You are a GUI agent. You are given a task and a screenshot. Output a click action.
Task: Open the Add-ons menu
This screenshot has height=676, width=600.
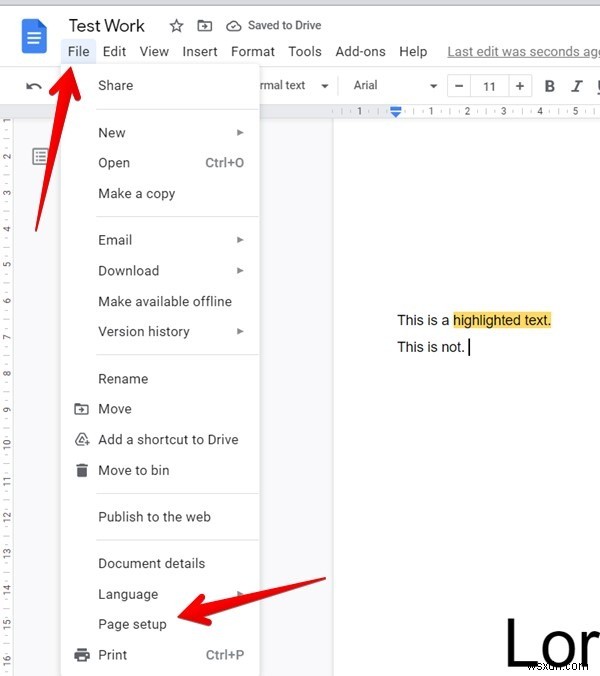coord(360,52)
